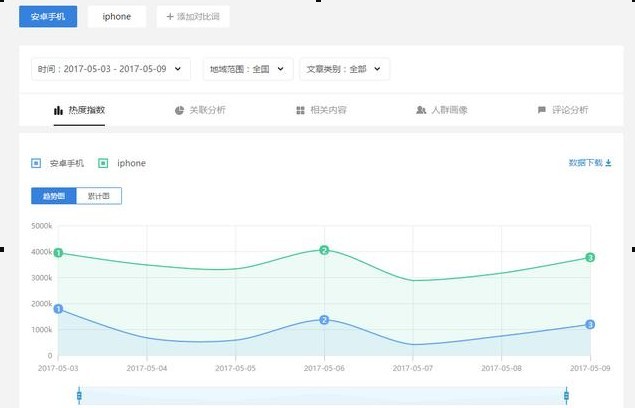Click the people icon of 人群画像
The width and height of the screenshot is (635, 408).
[421, 110]
